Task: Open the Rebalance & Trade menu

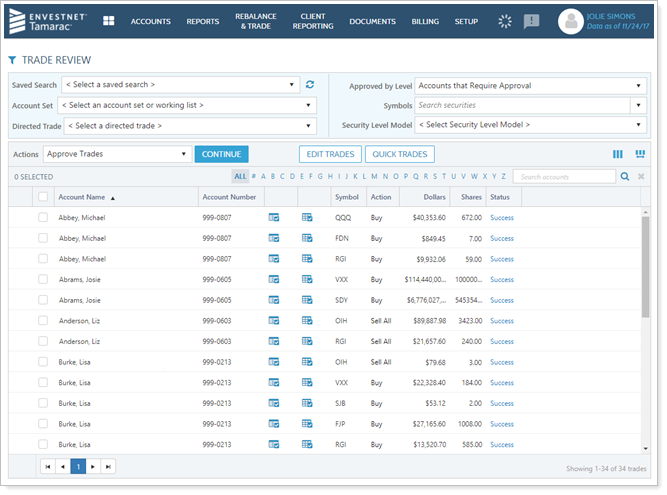Action: click(256, 21)
